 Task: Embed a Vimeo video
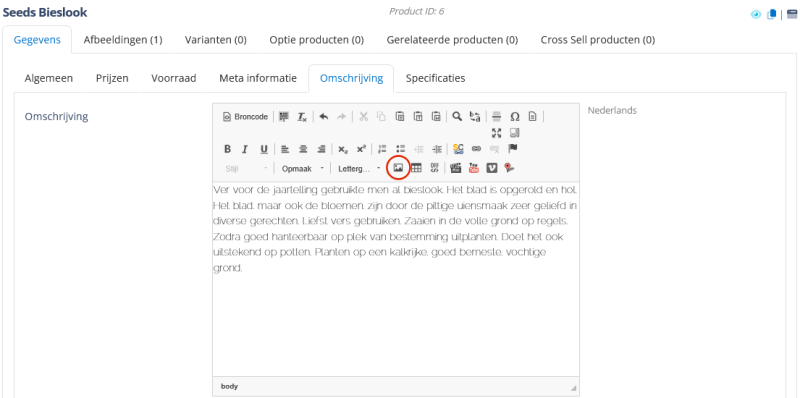[x=491, y=168]
